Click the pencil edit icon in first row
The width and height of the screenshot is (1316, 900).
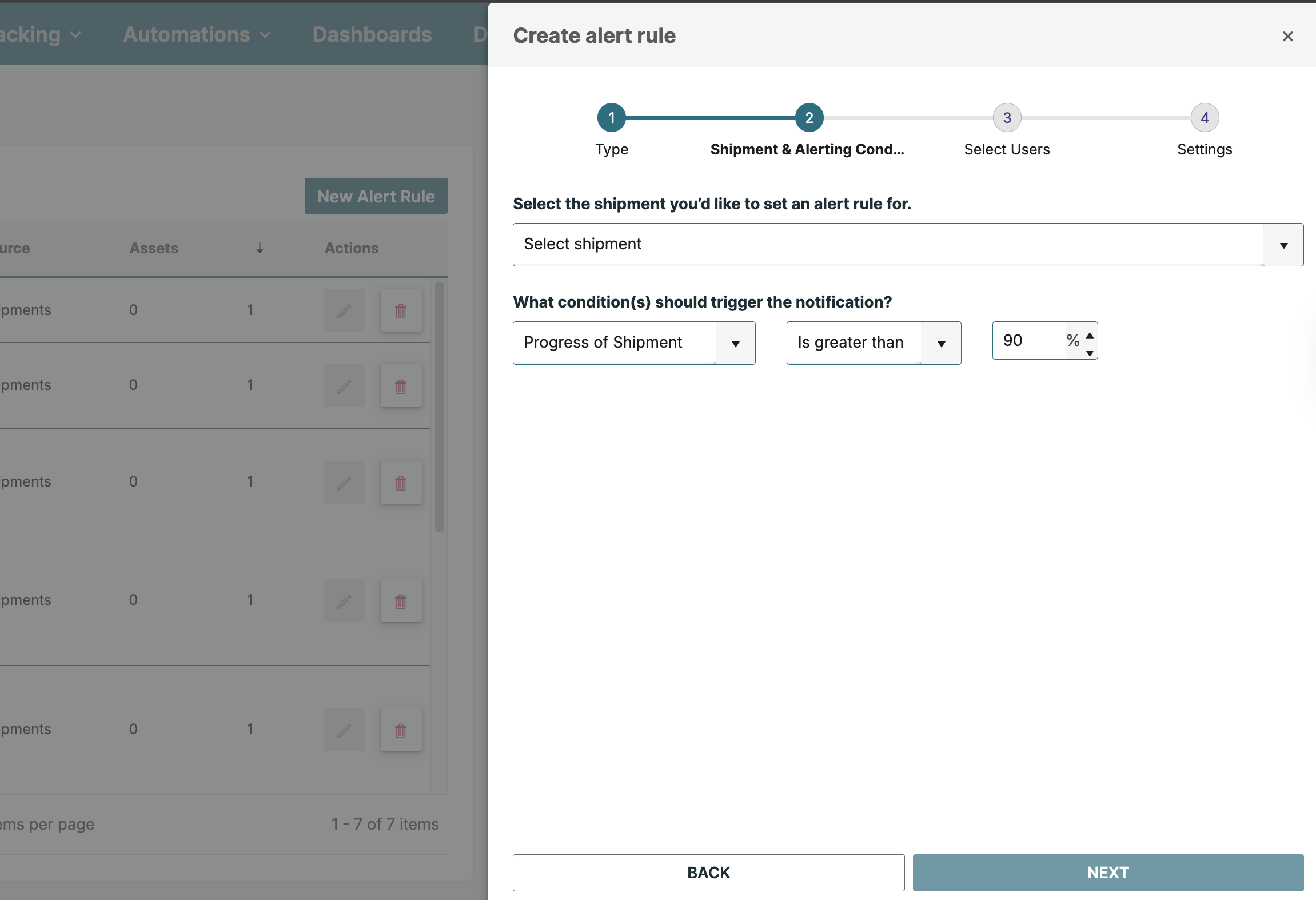click(344, 310)
